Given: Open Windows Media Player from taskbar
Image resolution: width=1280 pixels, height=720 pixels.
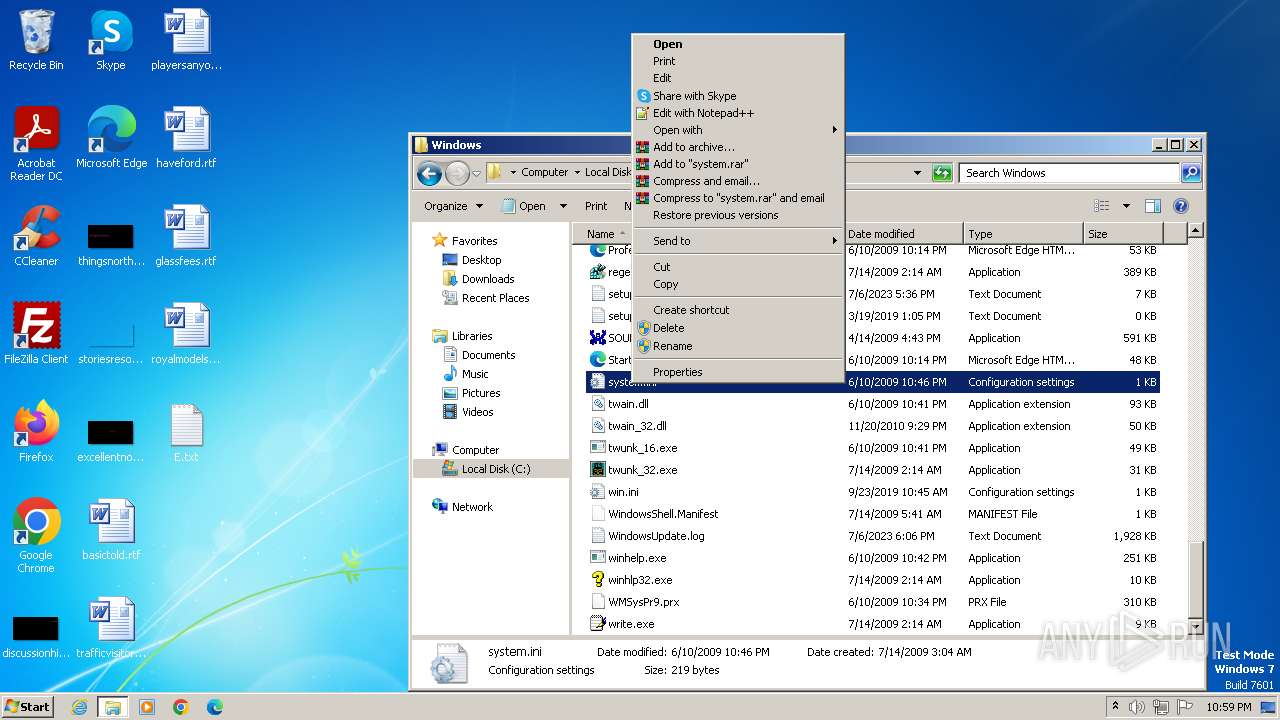Looking at the screenshot, I should point(147,707).
